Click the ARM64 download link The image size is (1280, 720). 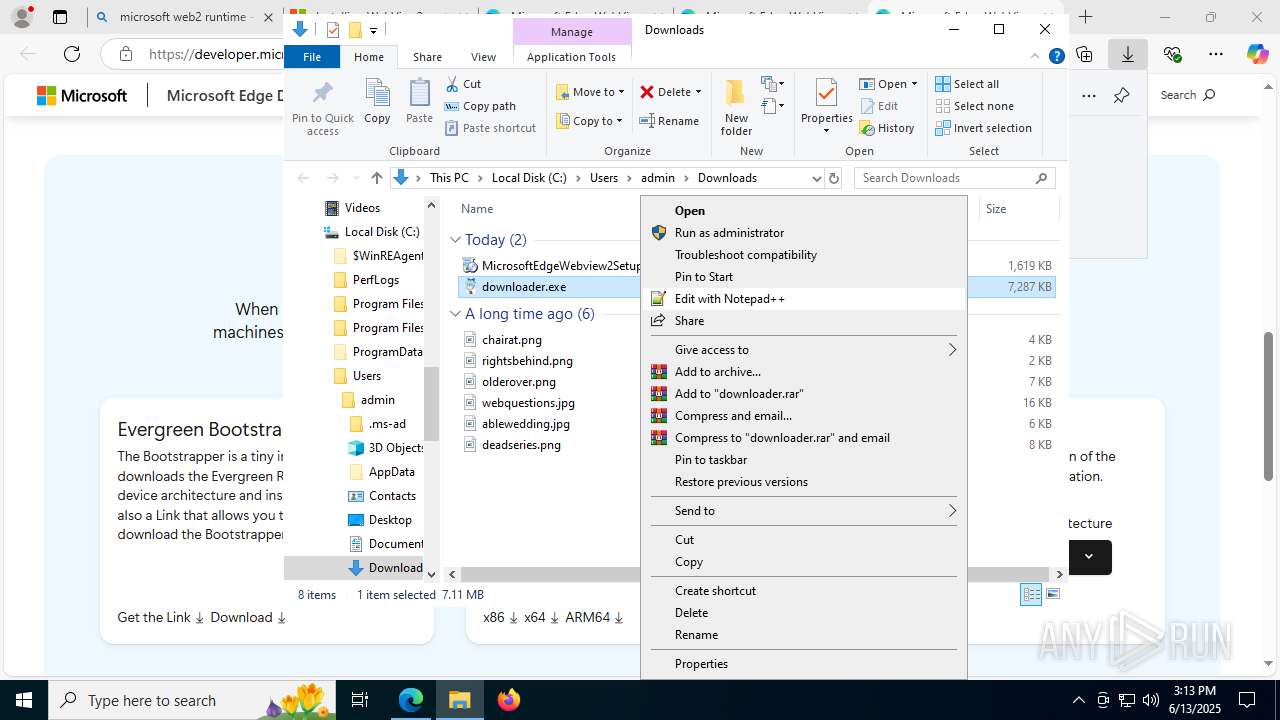click(594, 618)
